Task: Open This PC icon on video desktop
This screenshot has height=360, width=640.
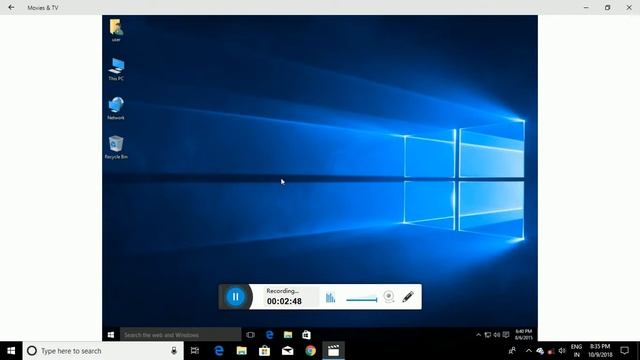Action: [x=116, y=69]
